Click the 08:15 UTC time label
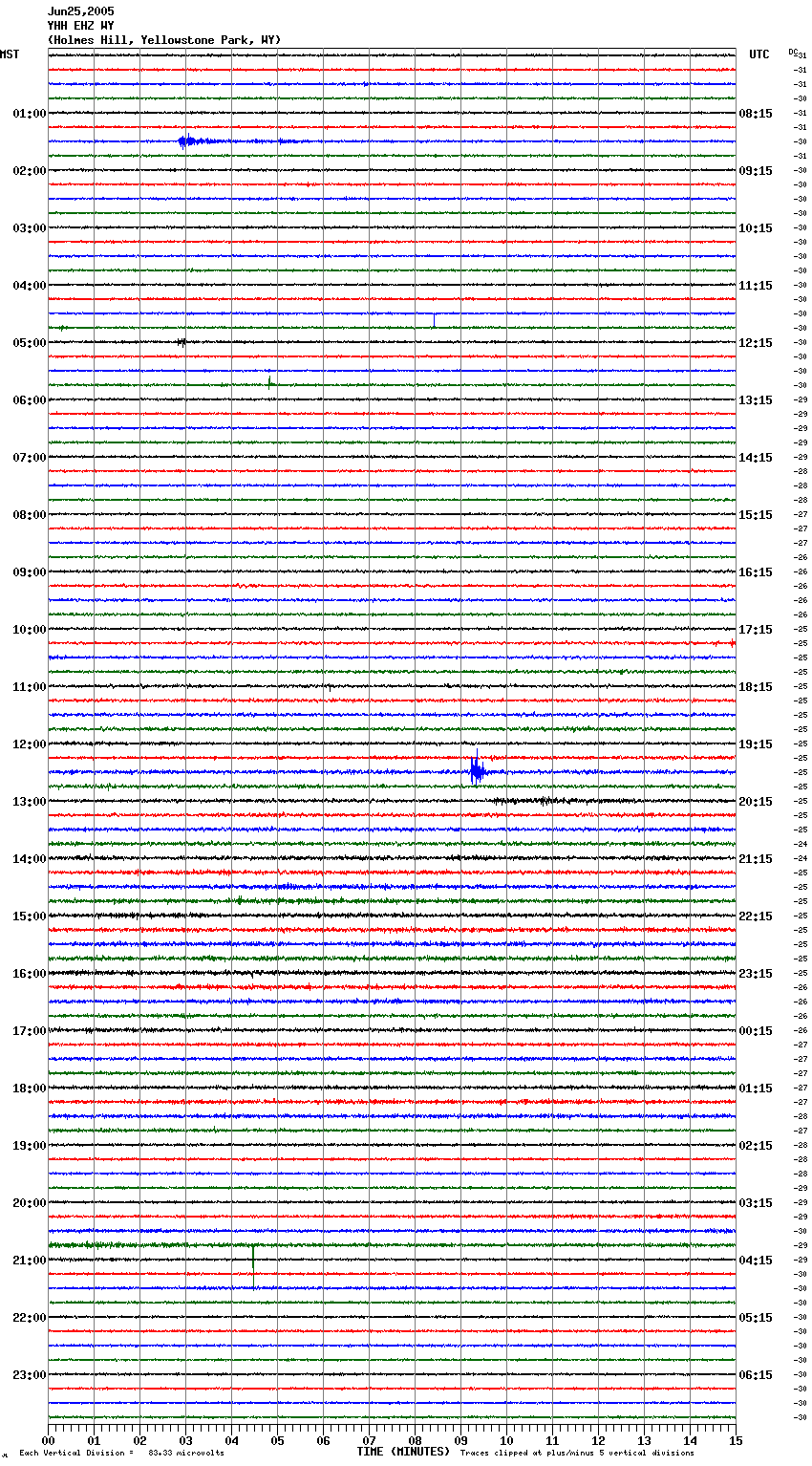Image resolution: width=812 pixels, height=1466 pixels. [756, 114]
